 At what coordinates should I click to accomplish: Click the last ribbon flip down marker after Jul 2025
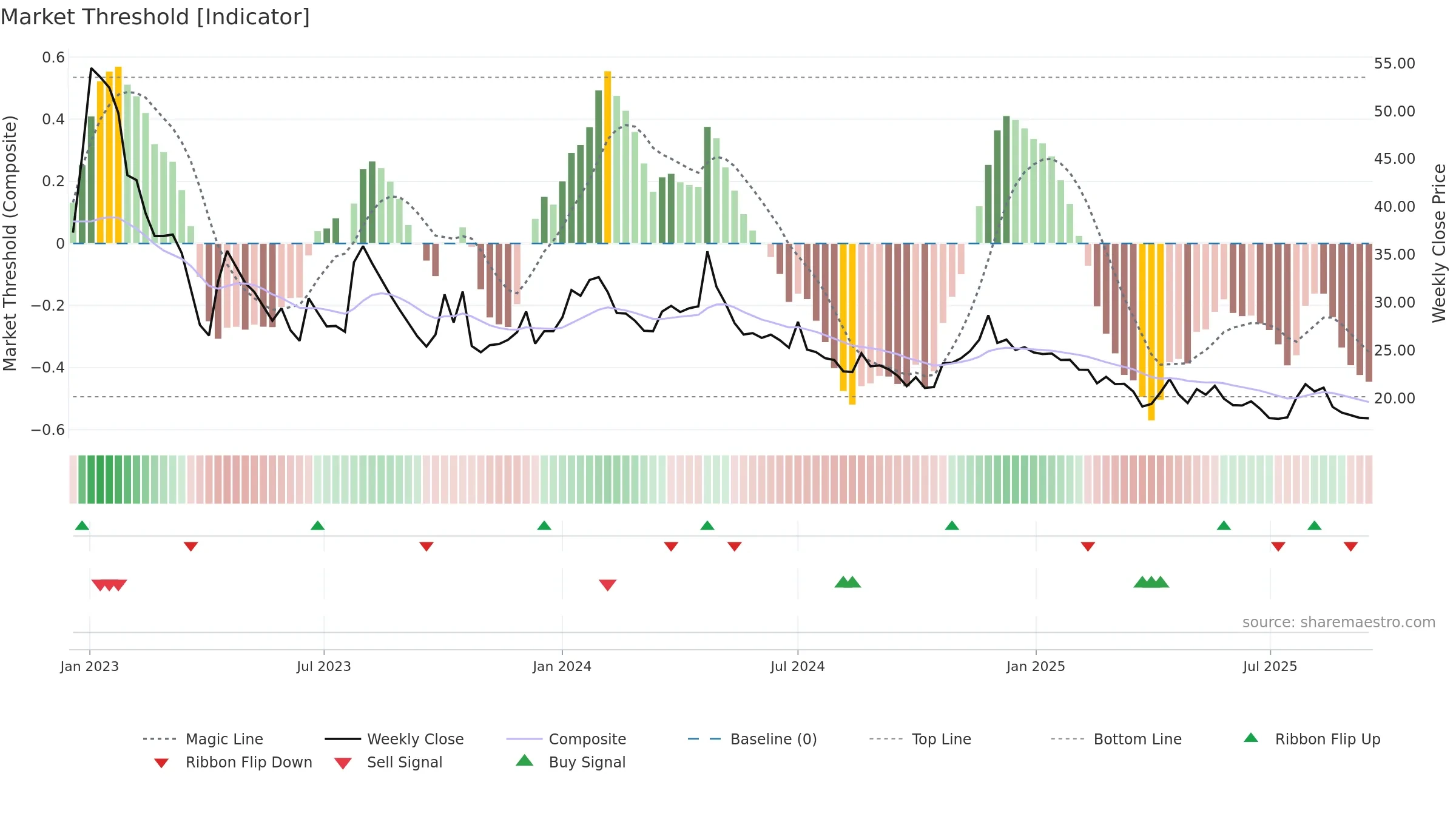tap(1350, 547)
